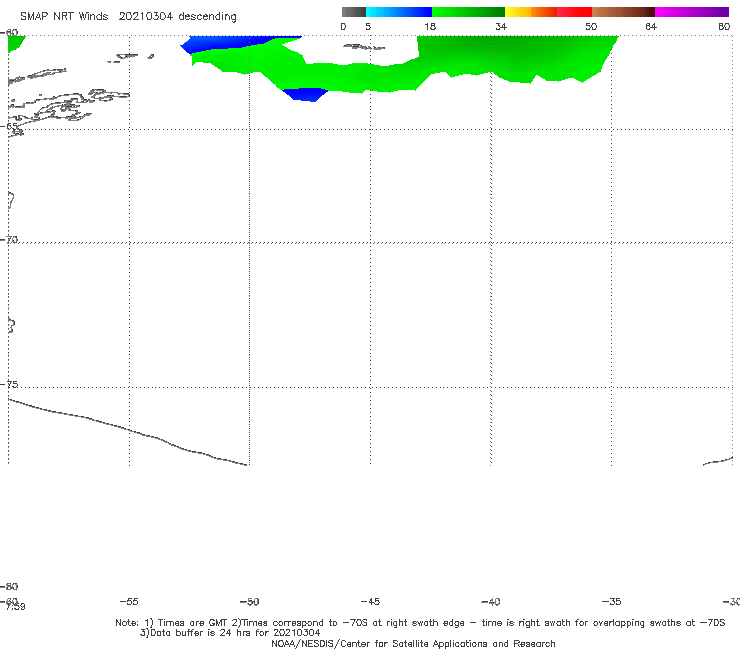
Task: Click the '-40' longitude axis label
Action: pos(490,601)
